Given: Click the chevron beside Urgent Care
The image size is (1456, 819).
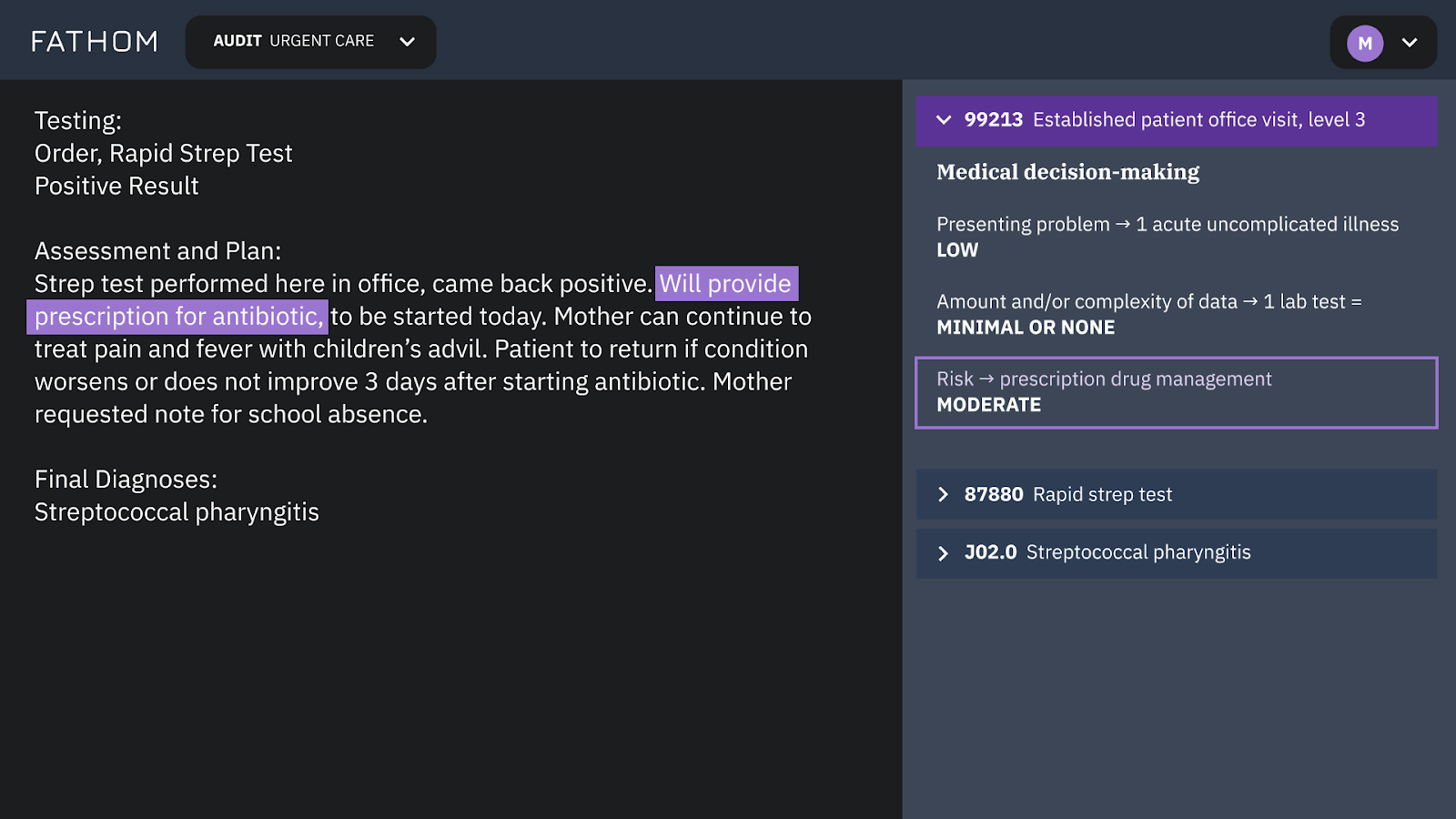Looking at the screenshot, I should tap(407, 42).
